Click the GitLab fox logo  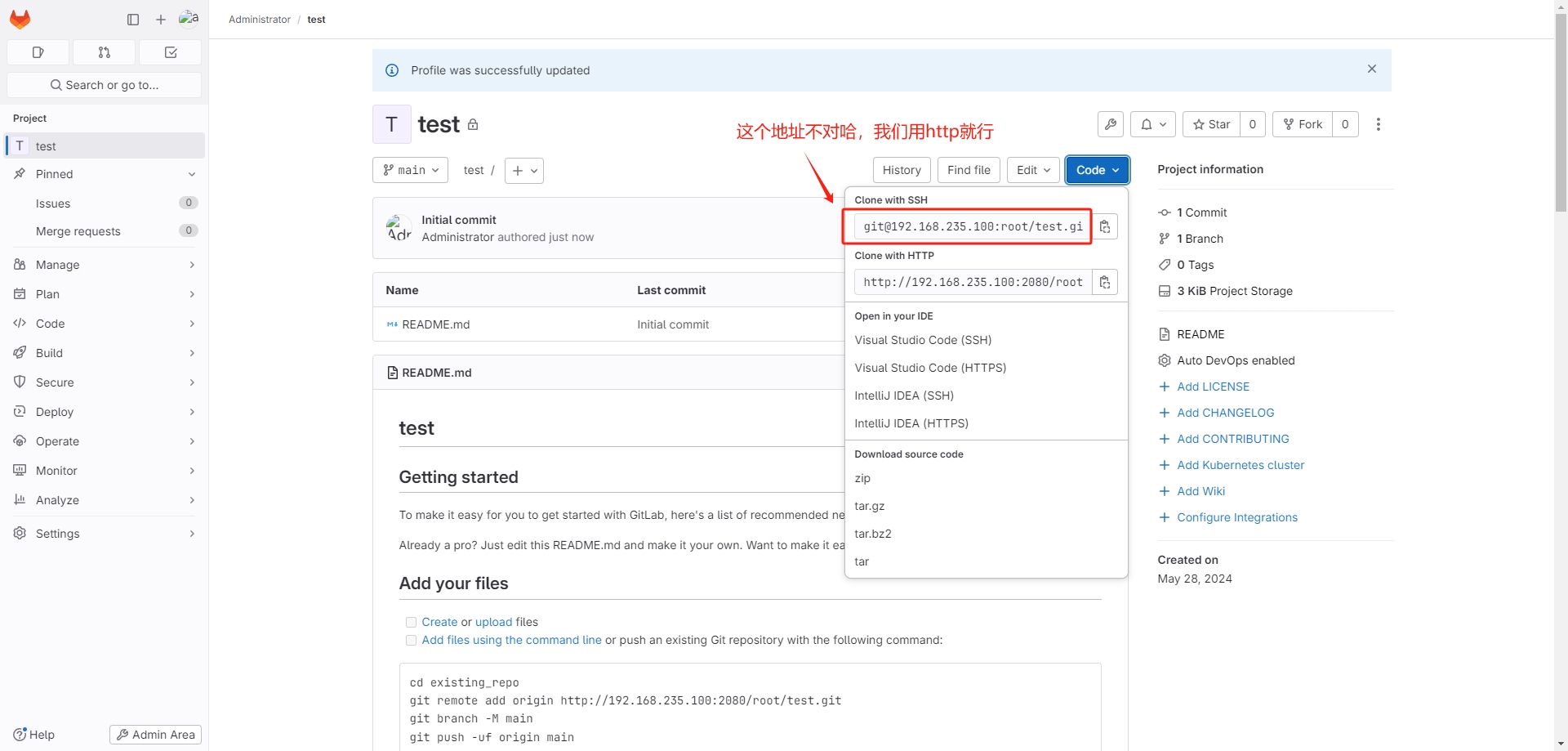(20, 19)
